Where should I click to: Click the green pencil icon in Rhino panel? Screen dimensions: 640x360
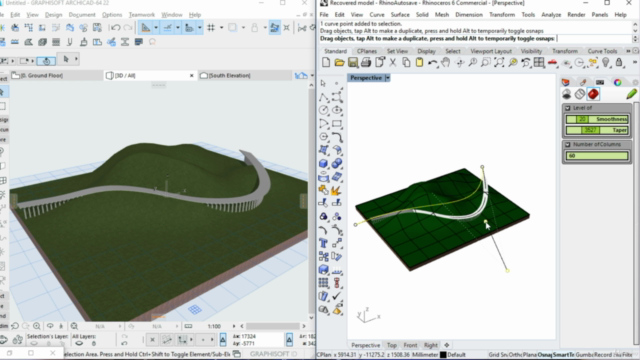(631, 94)
